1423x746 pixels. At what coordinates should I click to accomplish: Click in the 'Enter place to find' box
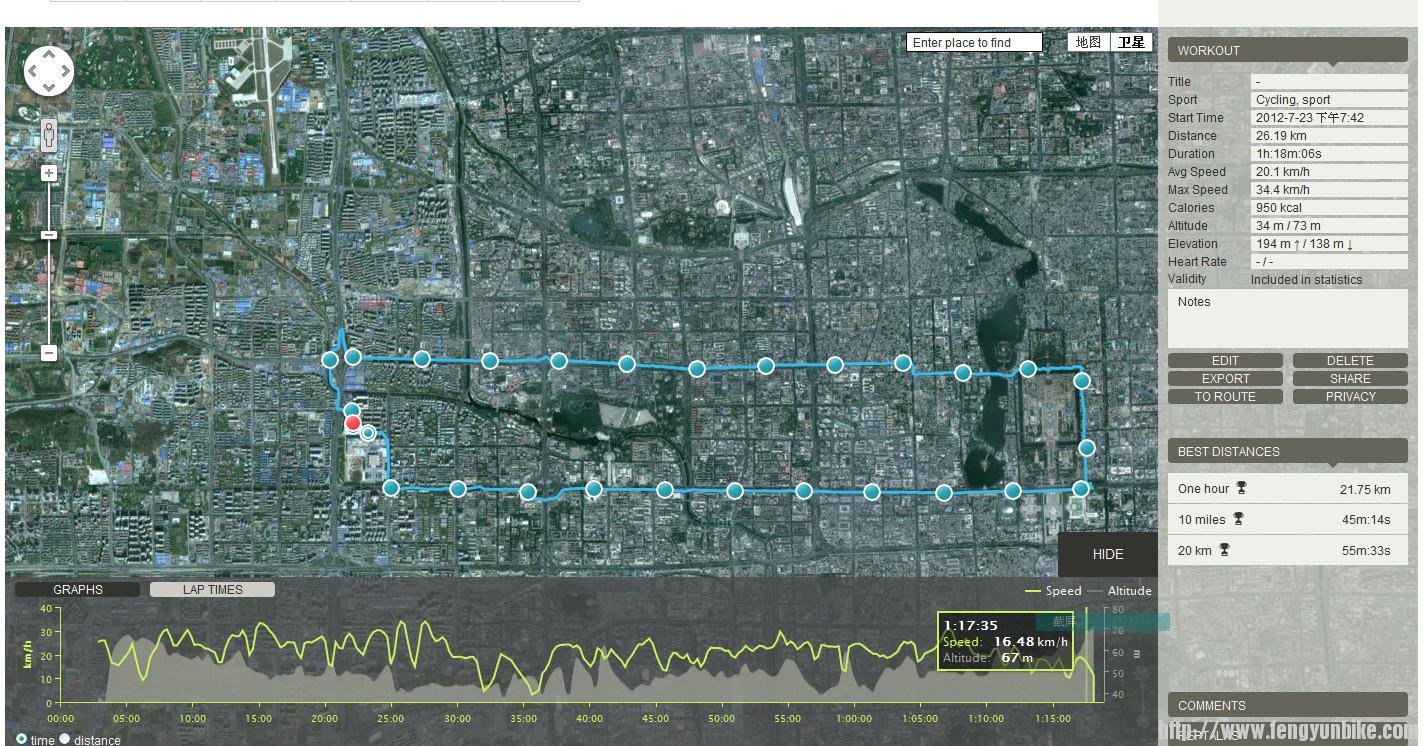click(973, 42)
